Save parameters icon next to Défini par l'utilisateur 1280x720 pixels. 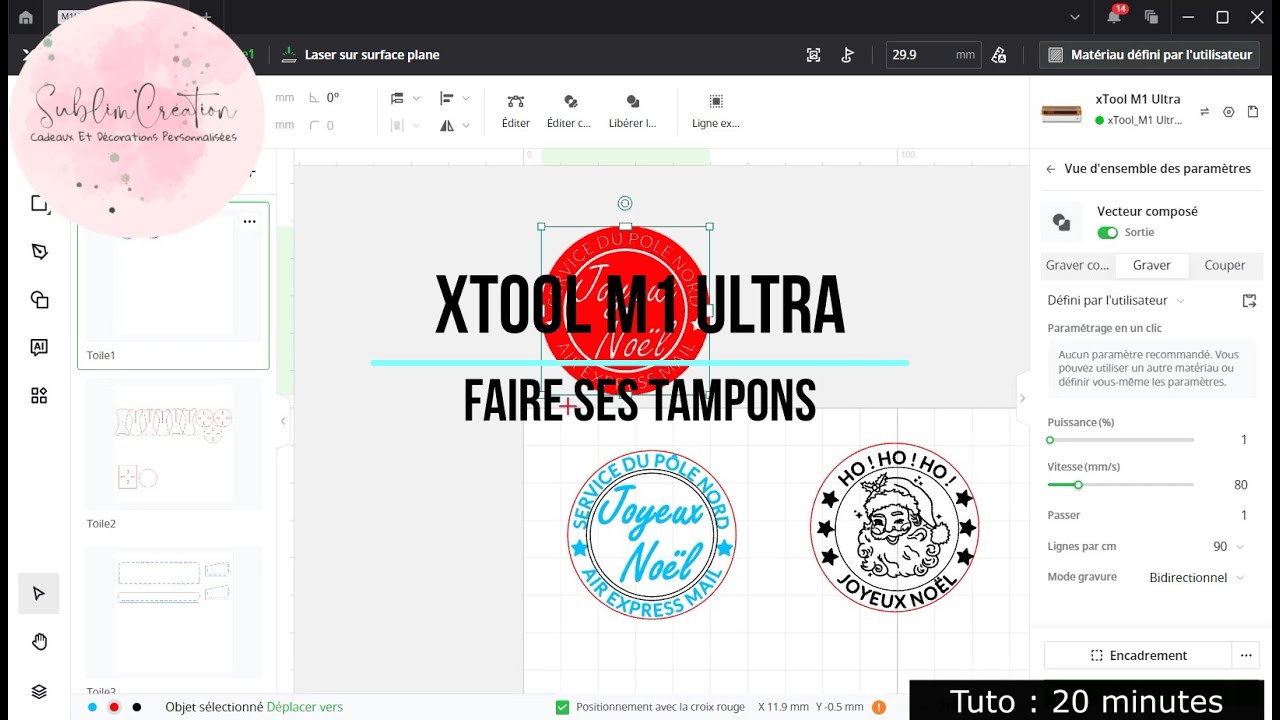pyautogui.click(x=1249, y=300)
